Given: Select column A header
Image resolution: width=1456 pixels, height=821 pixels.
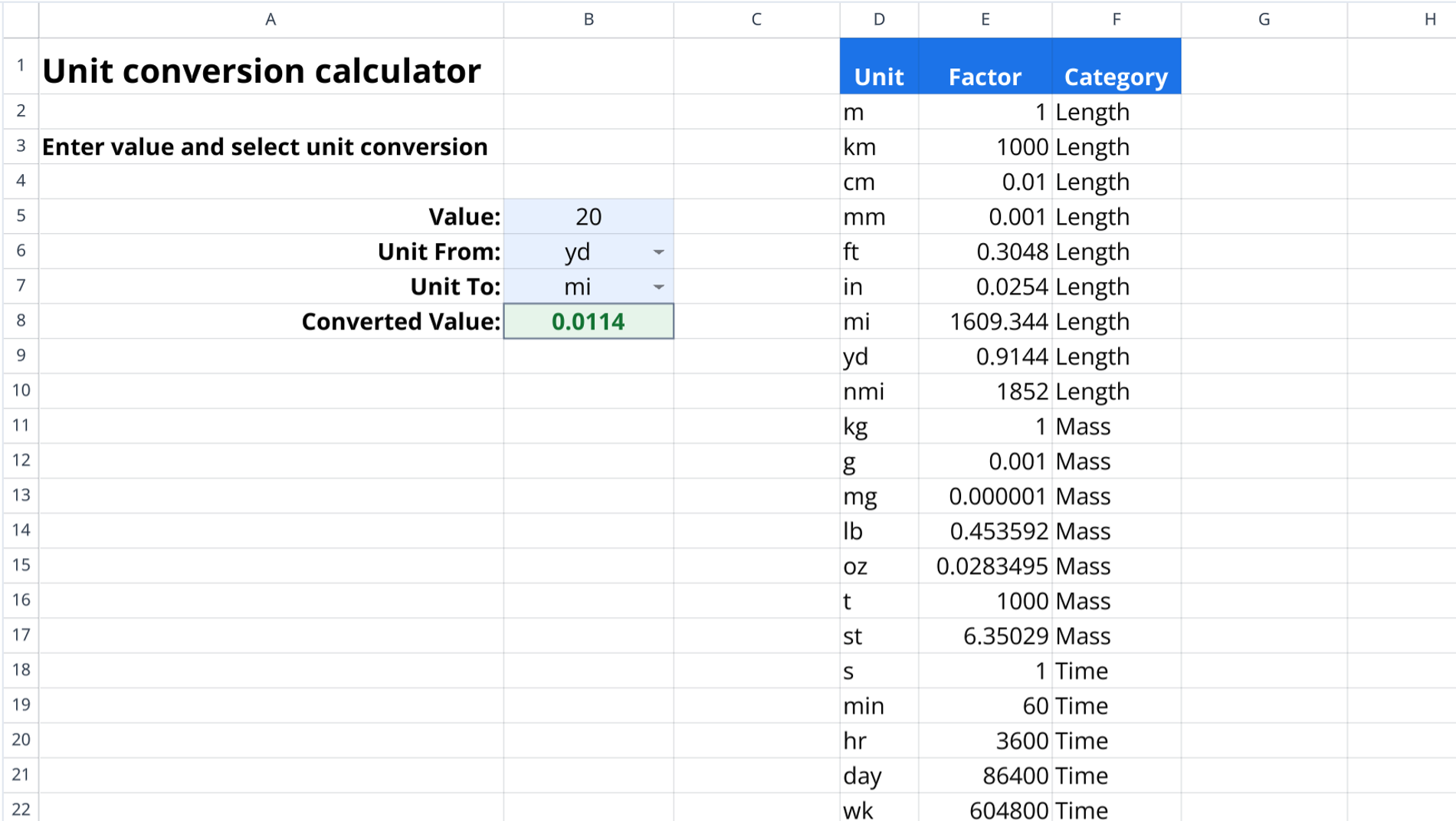Looking at the screenshot, I should 271,19.
